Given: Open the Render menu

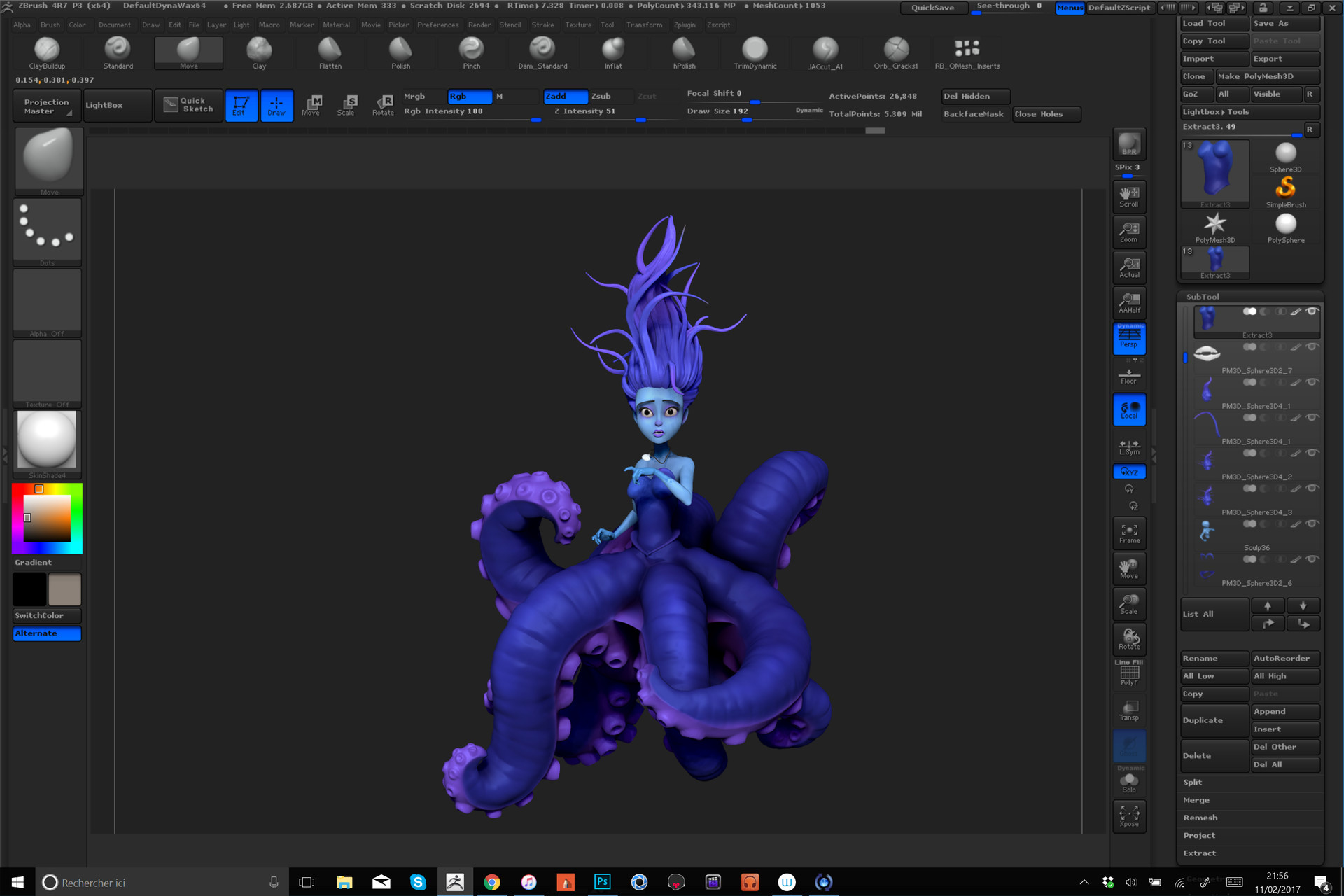Looking at the screenshot, I should 479,24.
